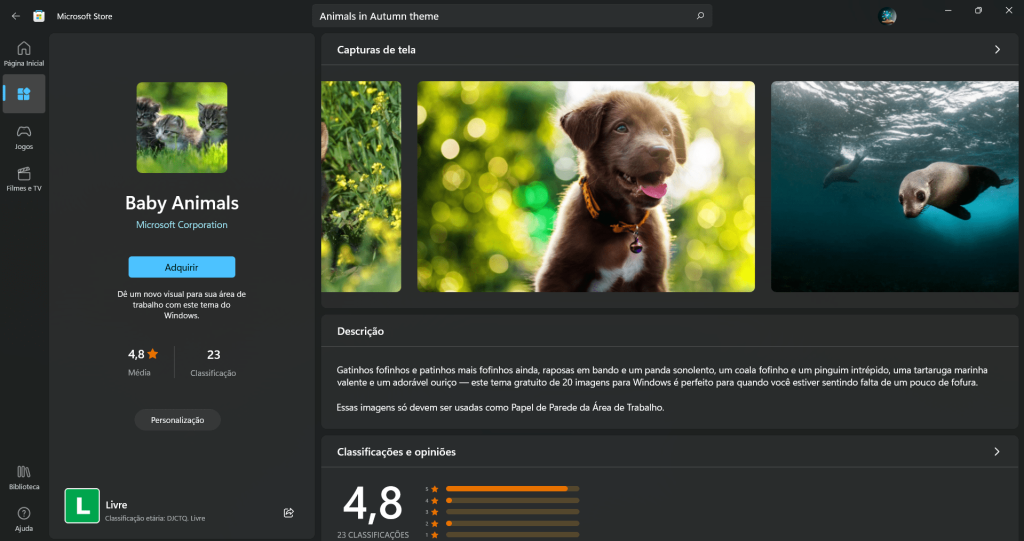1024x541 pixels.
Task: Click the search box with Animals text
Action: (x=500, y=16)
